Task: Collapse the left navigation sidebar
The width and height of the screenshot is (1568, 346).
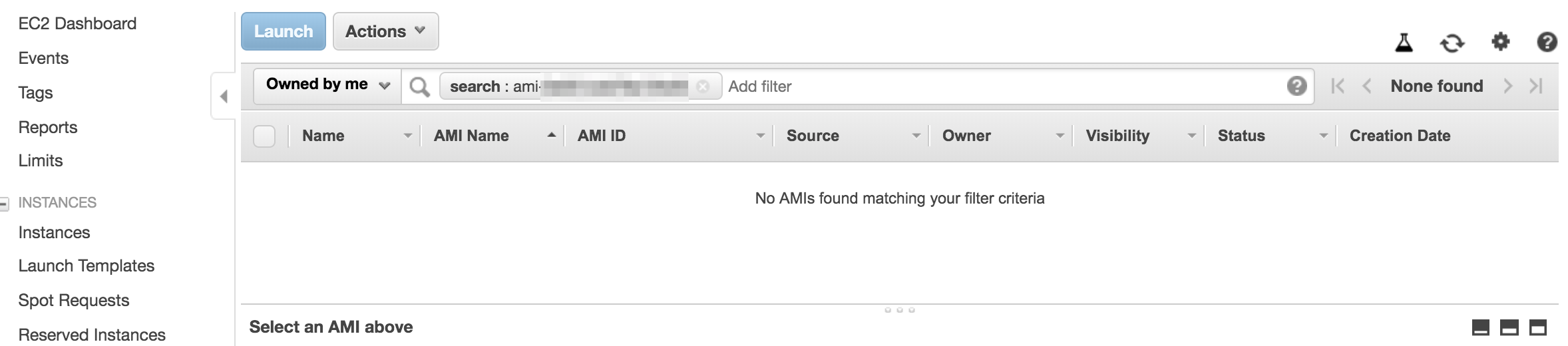Action: click(224, 96)
